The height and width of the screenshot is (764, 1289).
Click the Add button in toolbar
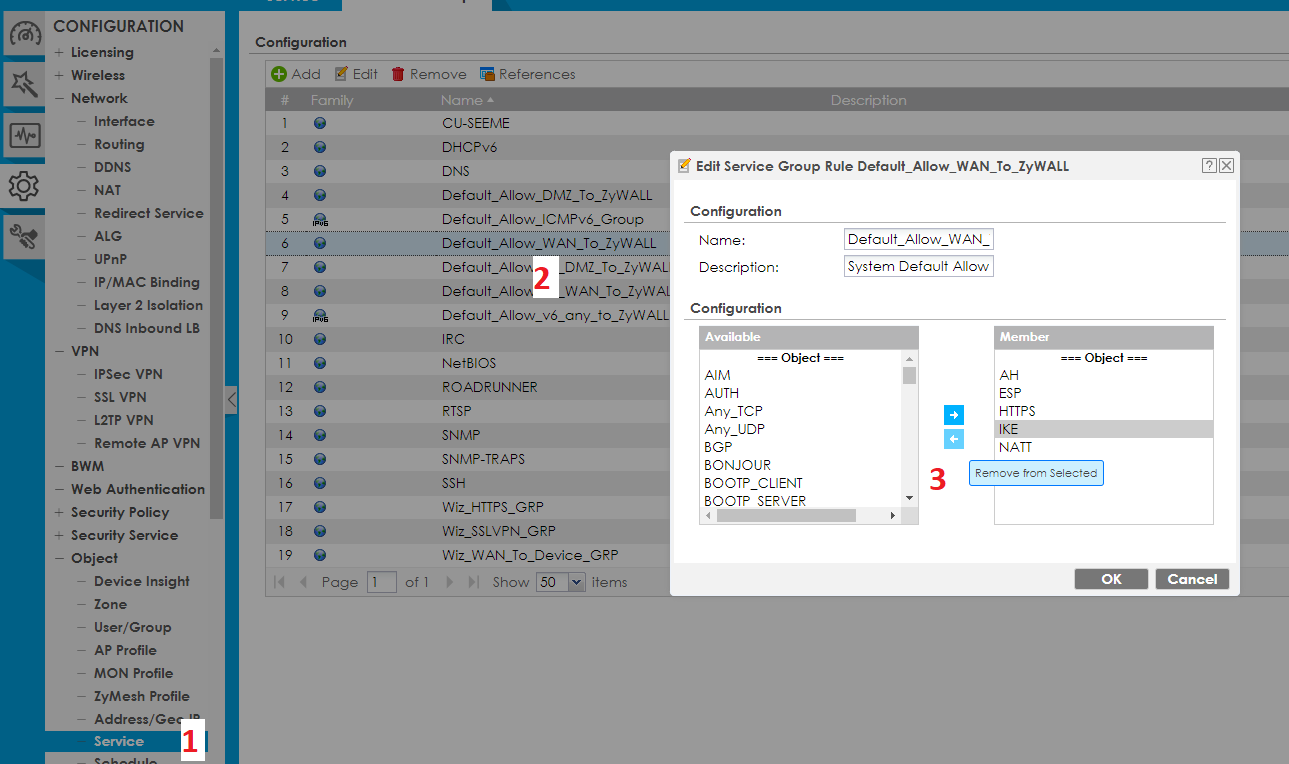click(x=296, y=74)
